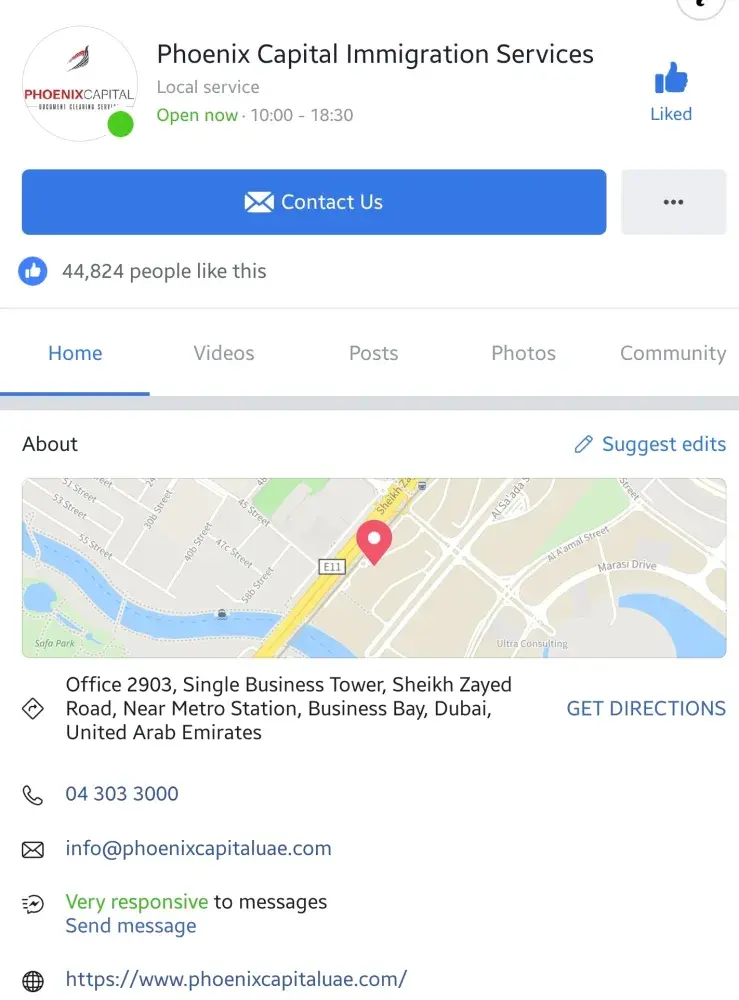
Task: Toggle the Liked thumbs-up button
Action: (x=671, y=80)
